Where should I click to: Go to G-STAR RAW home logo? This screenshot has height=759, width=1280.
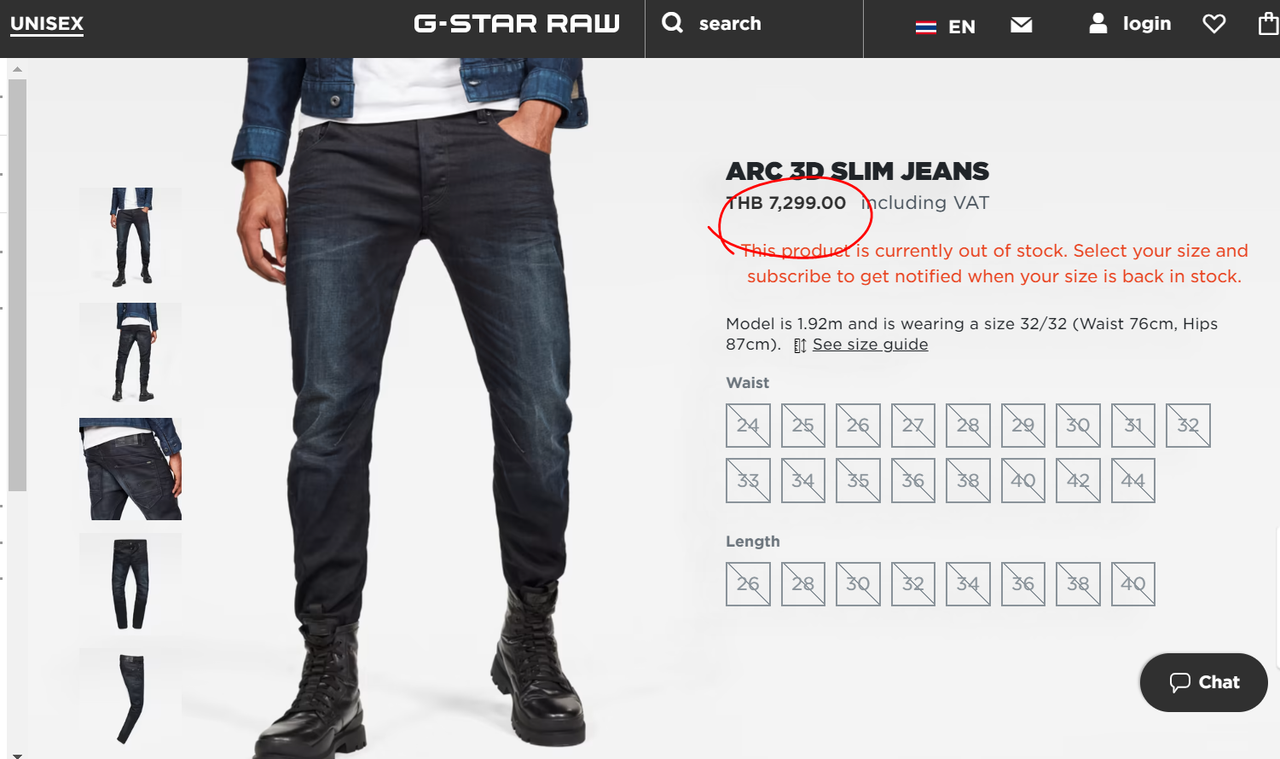coord(517,23)
